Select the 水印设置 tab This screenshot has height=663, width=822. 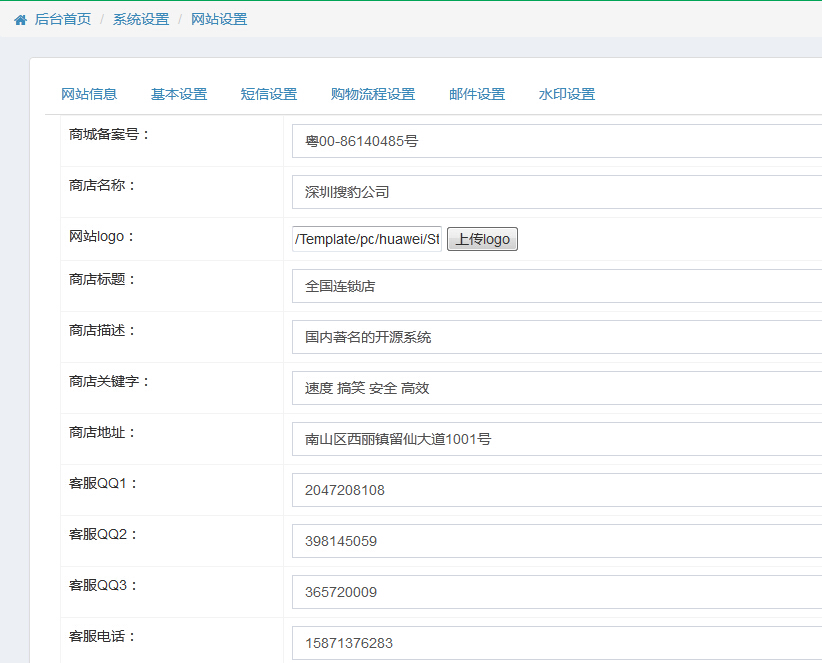coord(567,94)
